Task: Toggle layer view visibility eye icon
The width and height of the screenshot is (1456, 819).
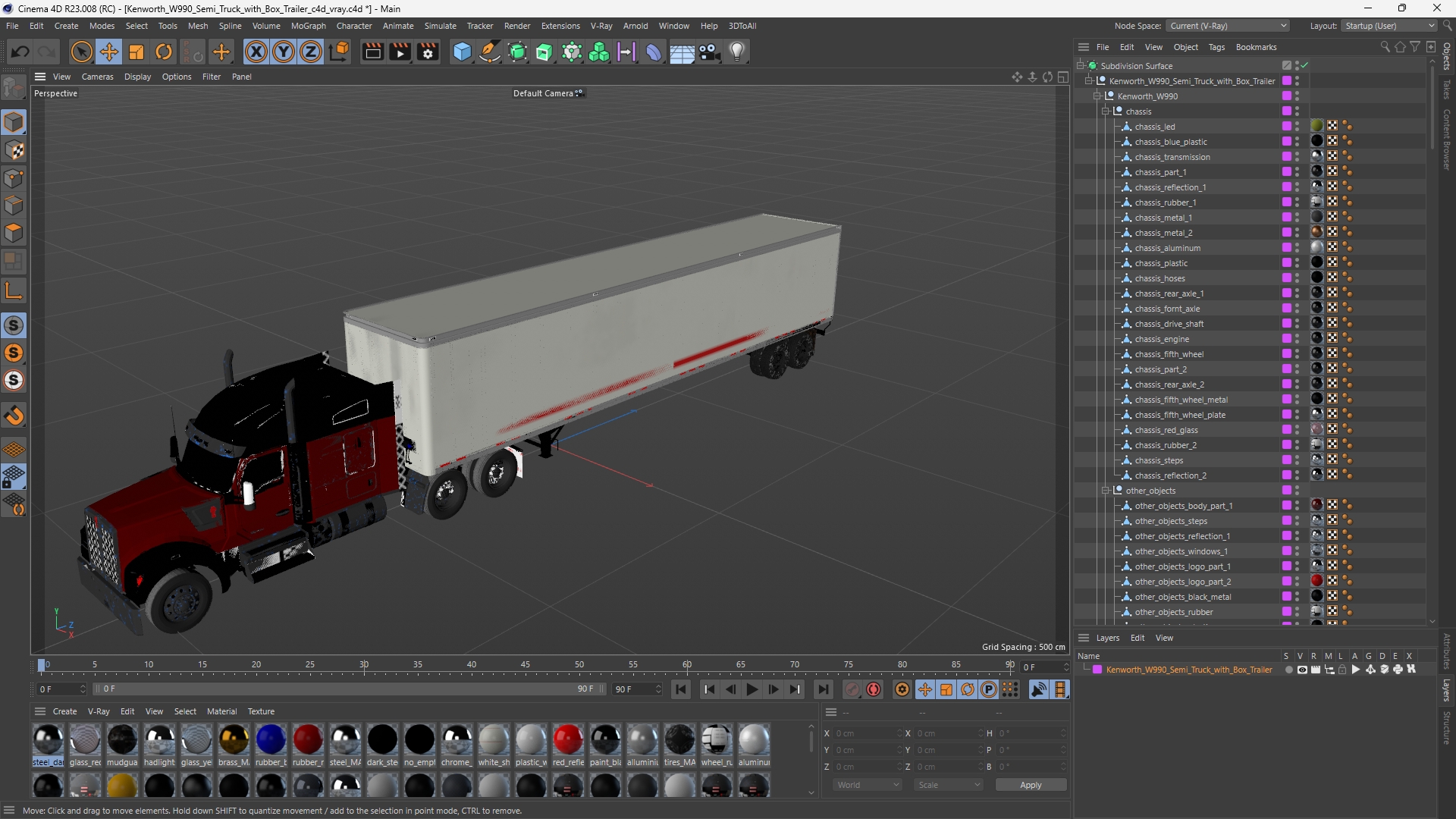Action: [x=1302, y=670]
